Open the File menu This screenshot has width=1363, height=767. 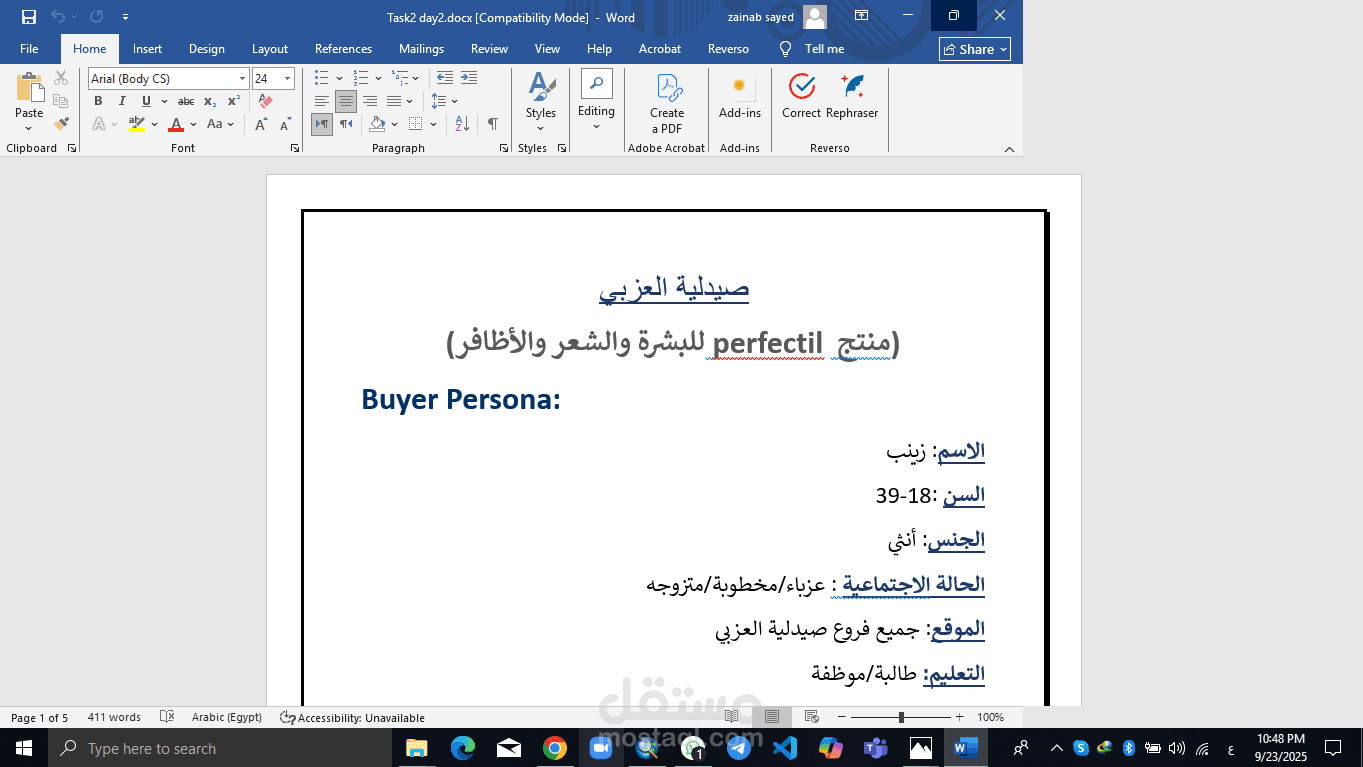pyautogui.click(x=29, y=49)
